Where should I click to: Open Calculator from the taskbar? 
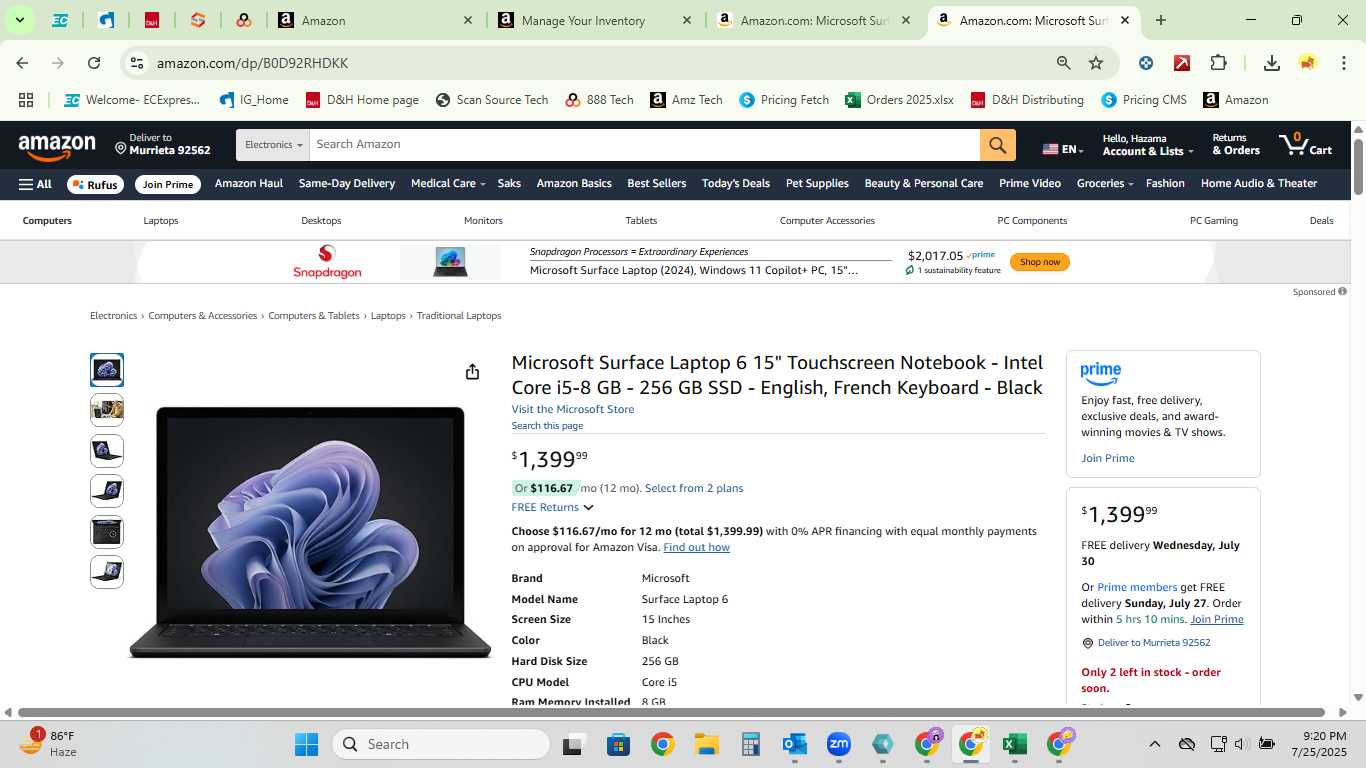point(751,744)
